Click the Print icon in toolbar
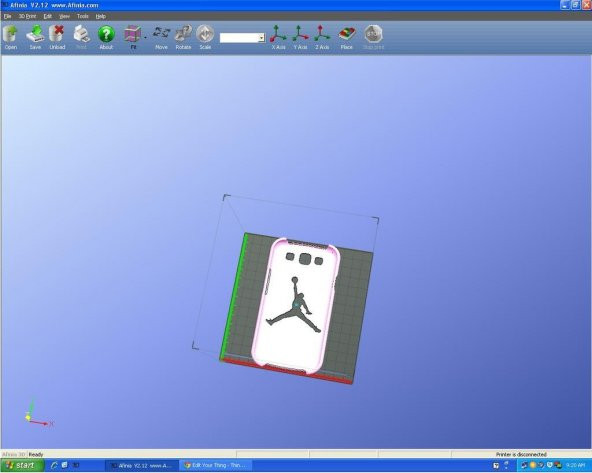592x473 pixels. tap(81, 37)
